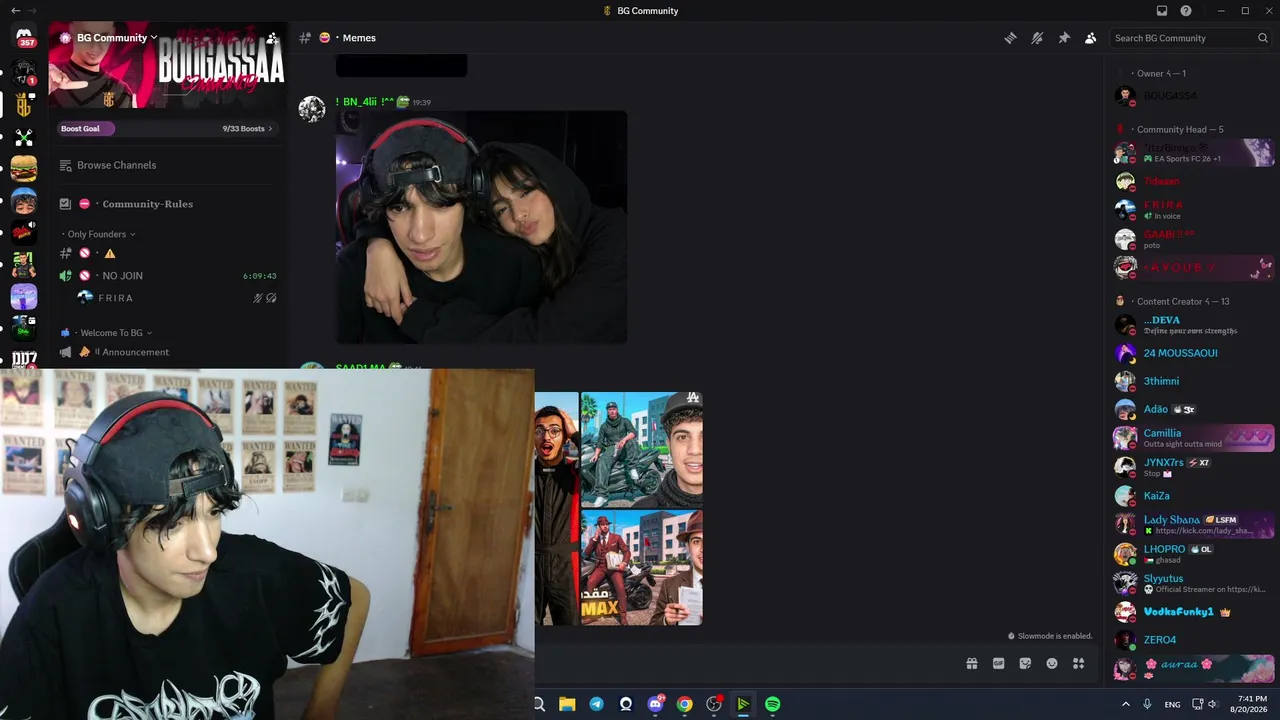The height and width of the screenshot is (720, 1280).
Task: Open the Browse Channels entry
Action: [168, 165]
